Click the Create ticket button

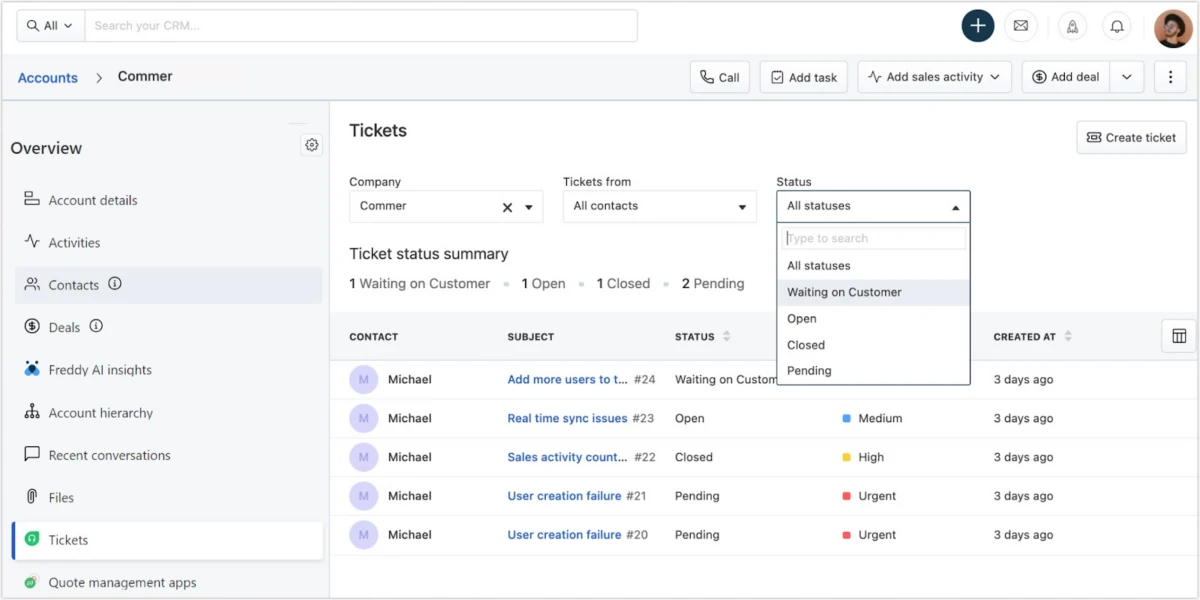1131,138
